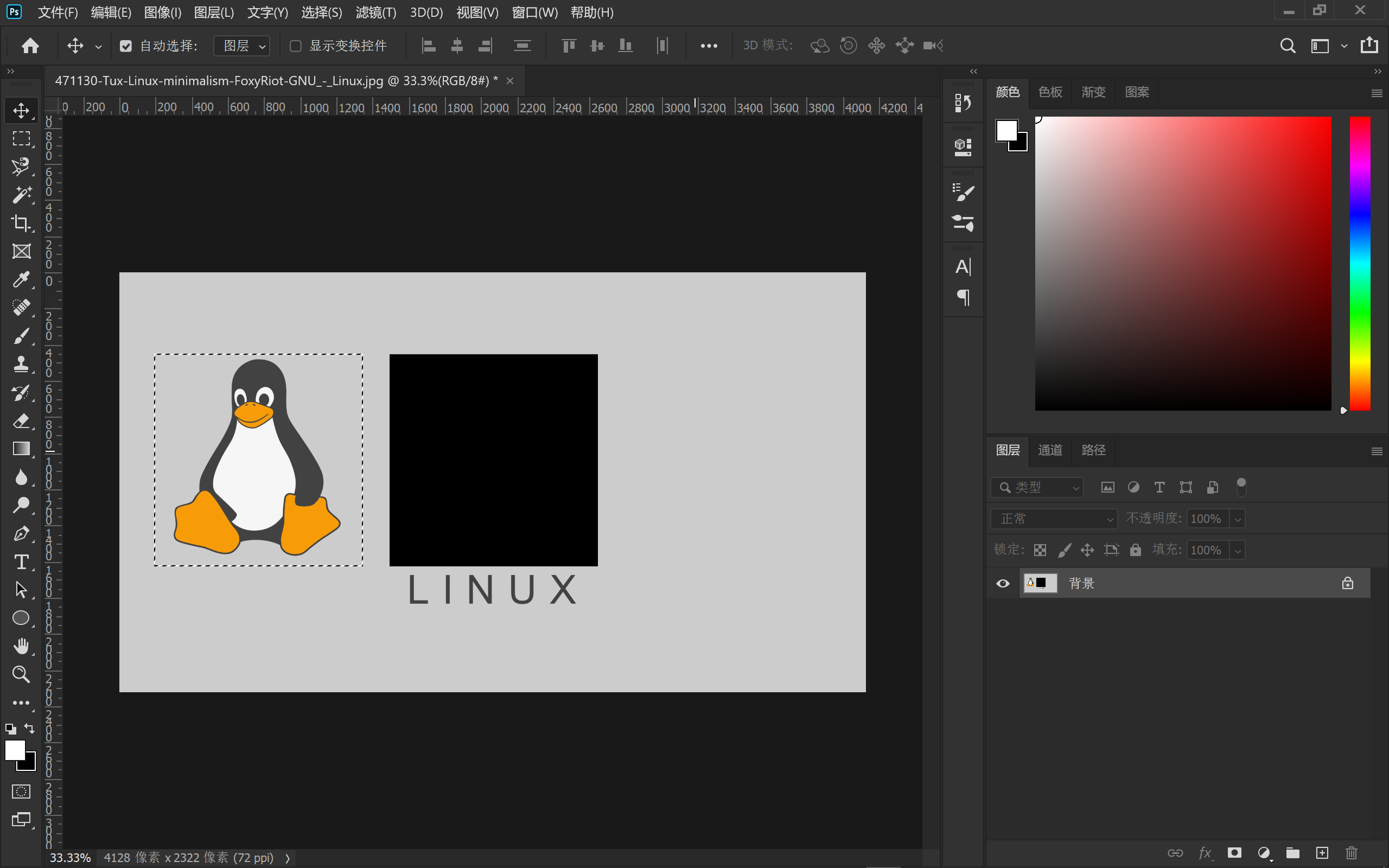Delete layer using trash icon

(1352, 852)
